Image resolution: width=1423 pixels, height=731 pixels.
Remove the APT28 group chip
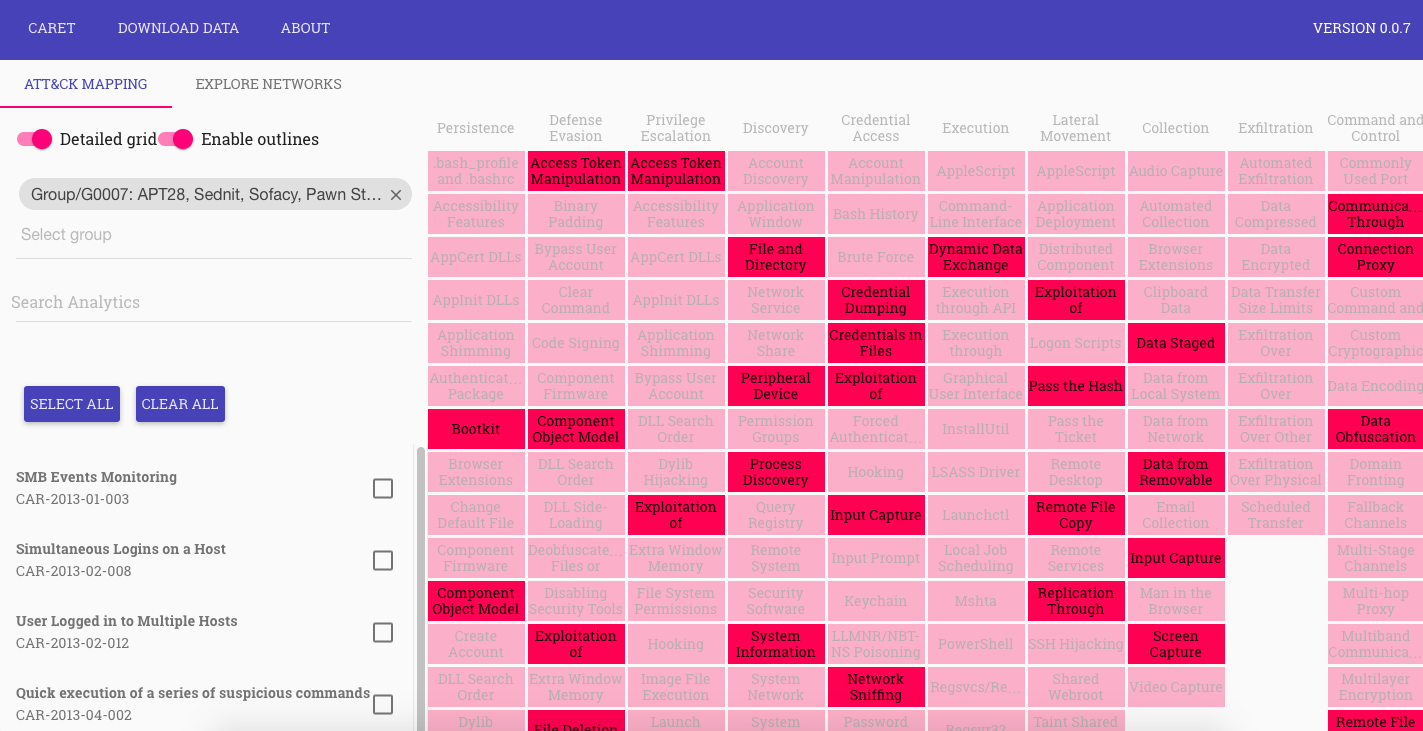tap(395, 195)
